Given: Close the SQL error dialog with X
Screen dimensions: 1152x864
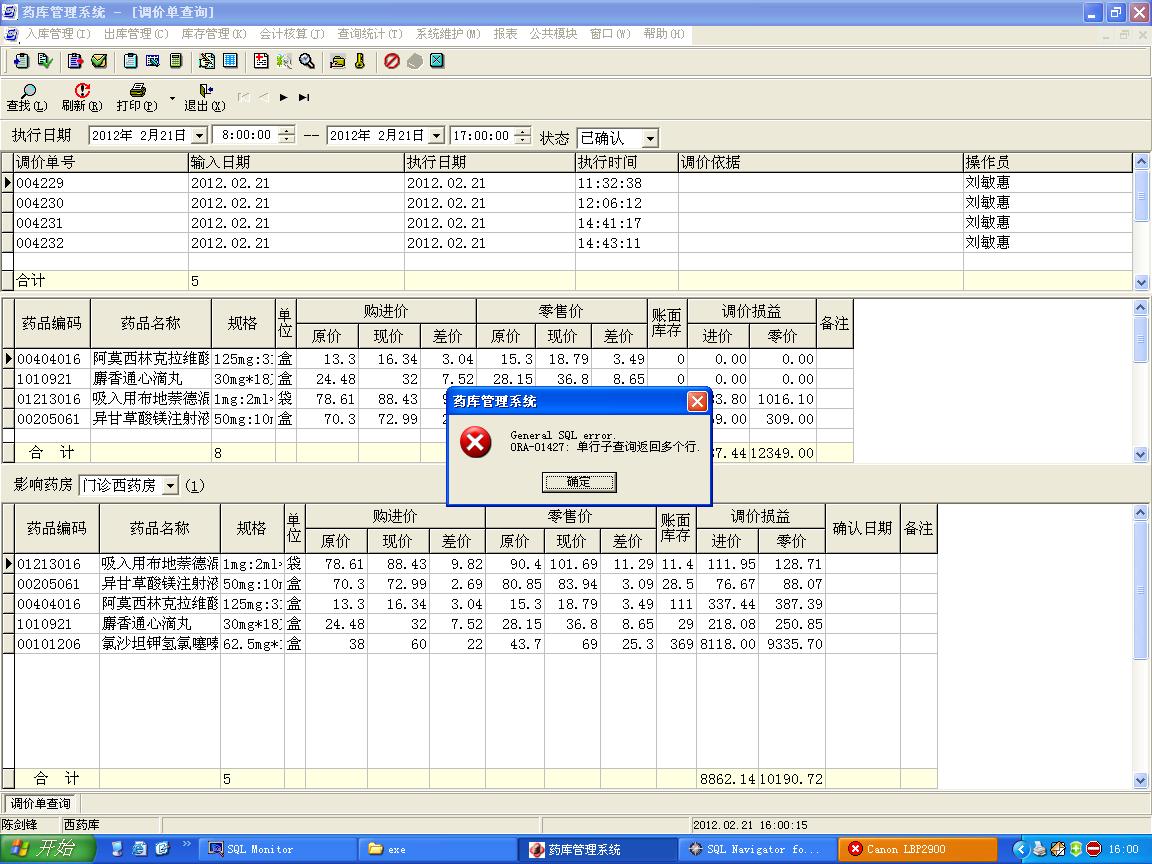Looking at the screenshot, I should [x=697, y=401].
